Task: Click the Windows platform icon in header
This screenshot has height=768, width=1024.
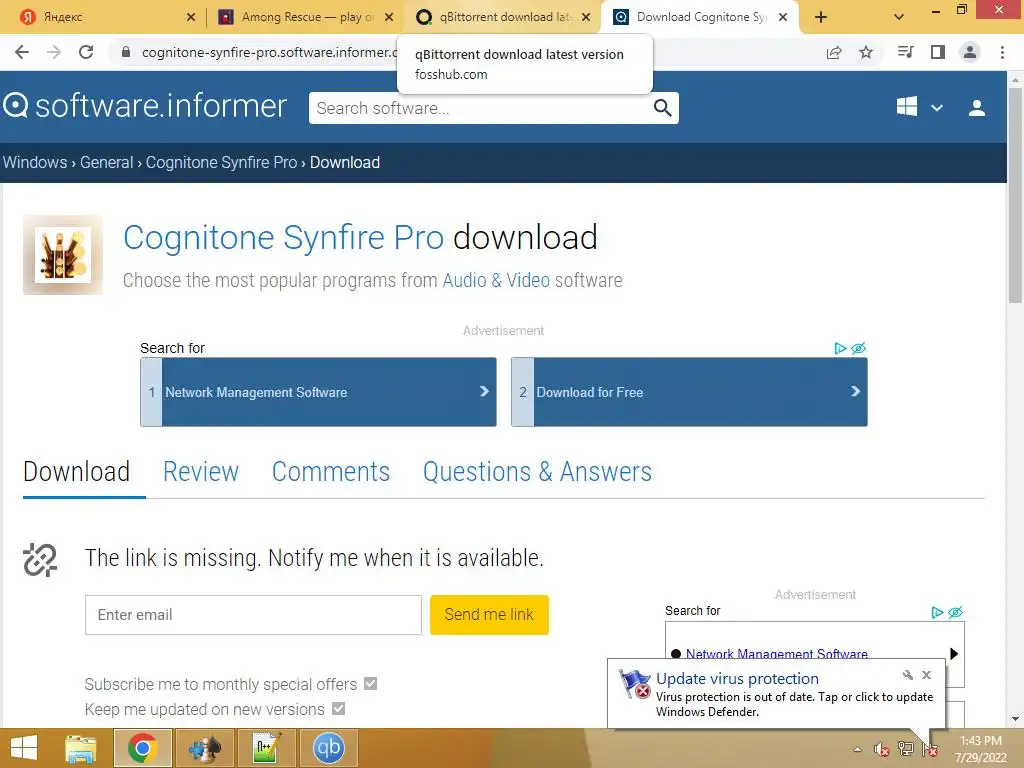Action: pos(906,106)
